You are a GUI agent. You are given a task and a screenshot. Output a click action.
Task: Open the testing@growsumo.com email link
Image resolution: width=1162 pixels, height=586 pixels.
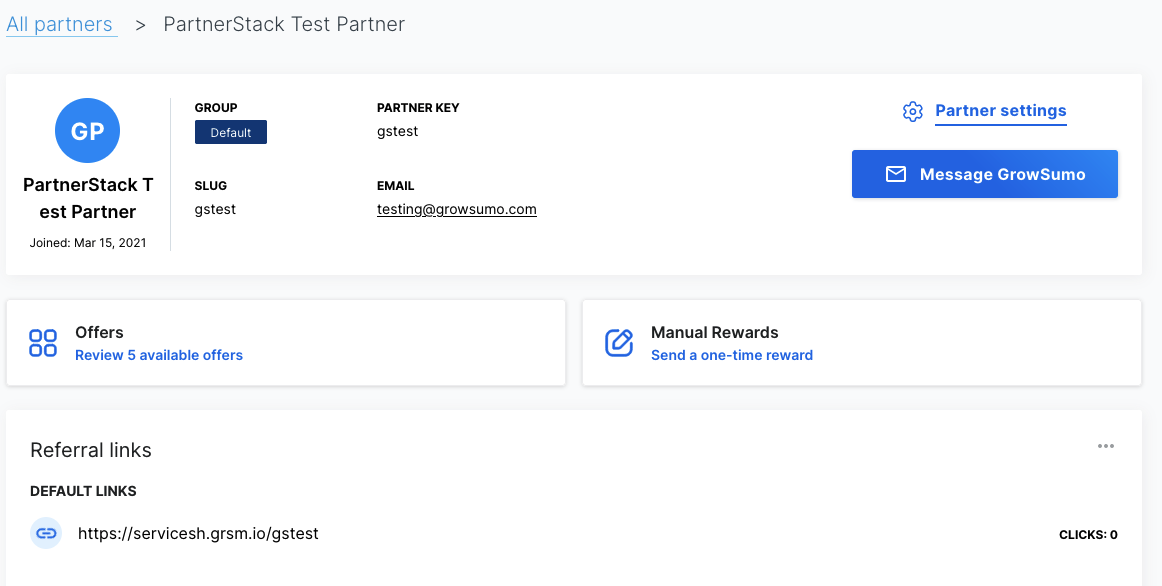click(457, 210)
